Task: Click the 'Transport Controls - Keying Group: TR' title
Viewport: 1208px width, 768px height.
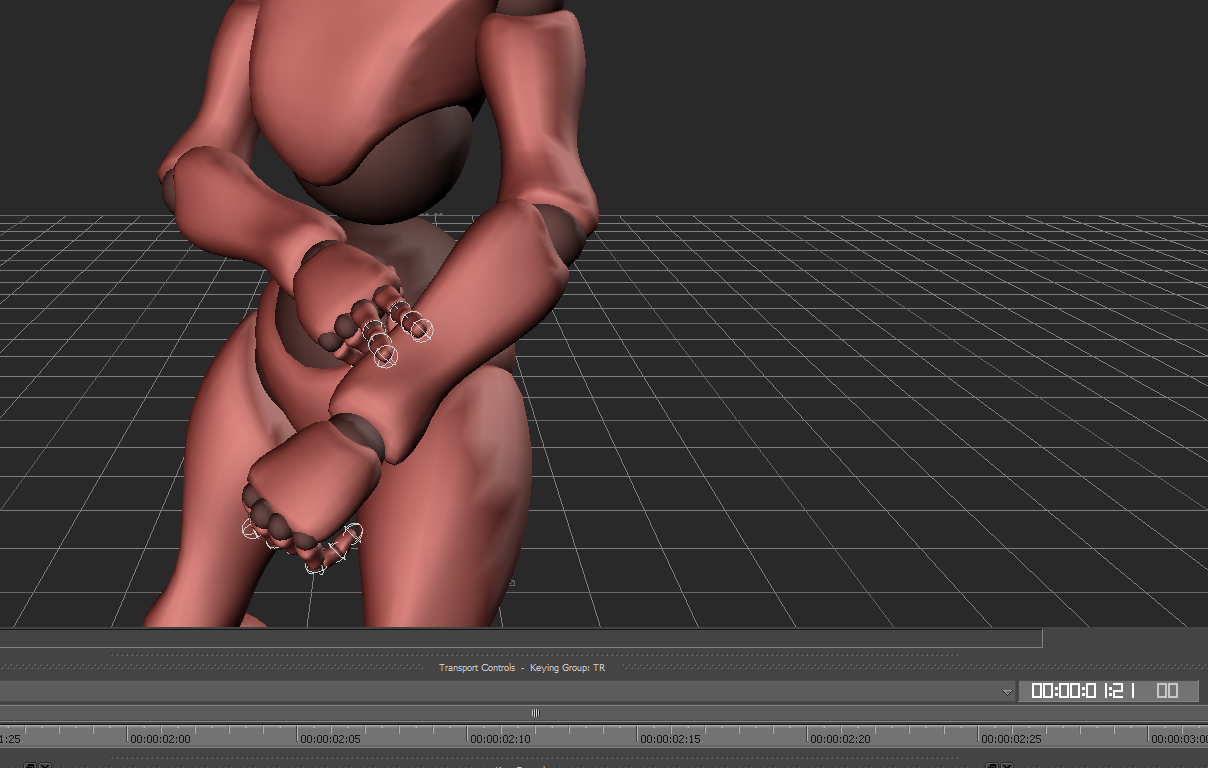Action: coord(522,668)
